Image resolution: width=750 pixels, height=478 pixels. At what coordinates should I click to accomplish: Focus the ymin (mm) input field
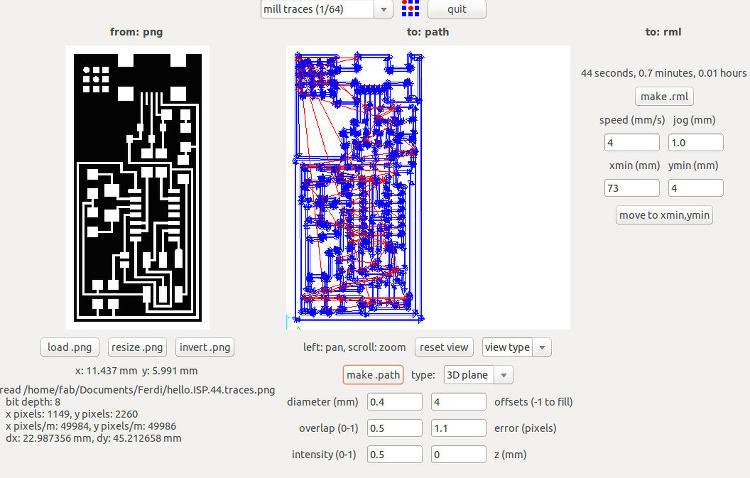(695, 188)
